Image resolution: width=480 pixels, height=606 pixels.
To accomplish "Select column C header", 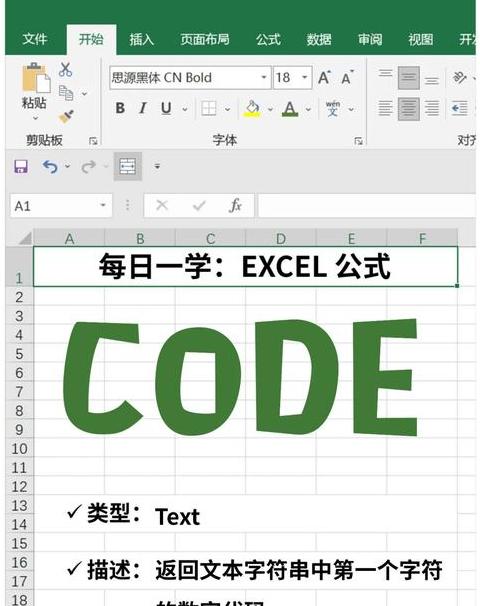I will click(x=211, y=238).
